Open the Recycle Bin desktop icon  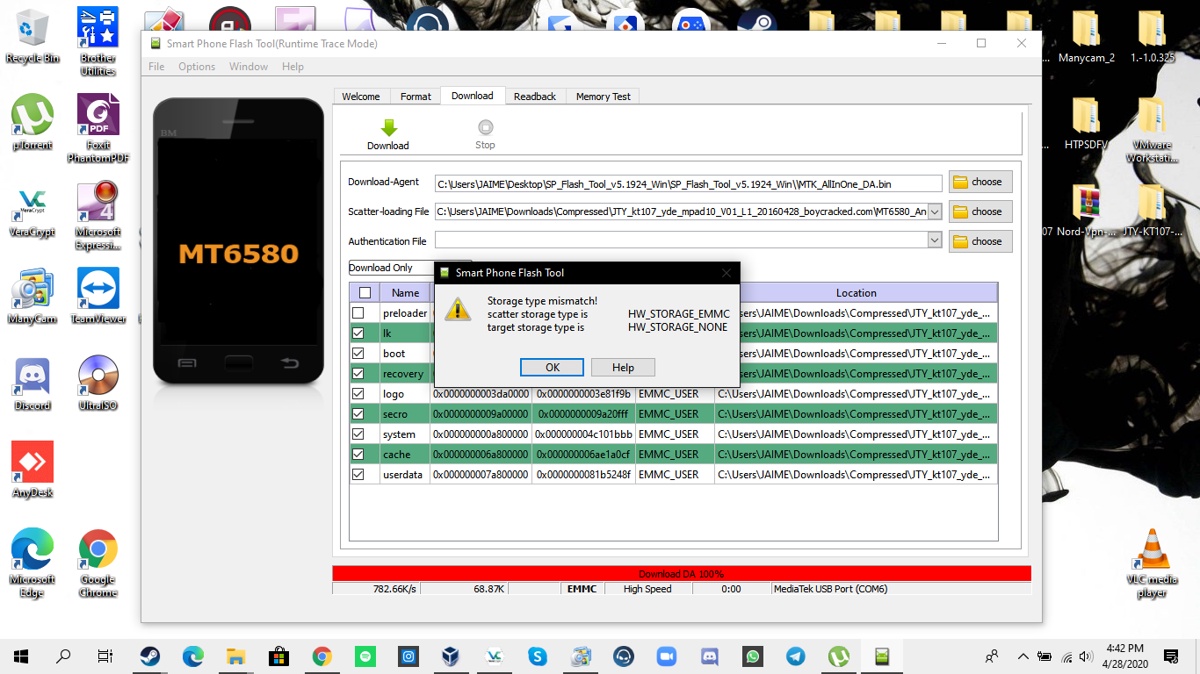[32, 37]
